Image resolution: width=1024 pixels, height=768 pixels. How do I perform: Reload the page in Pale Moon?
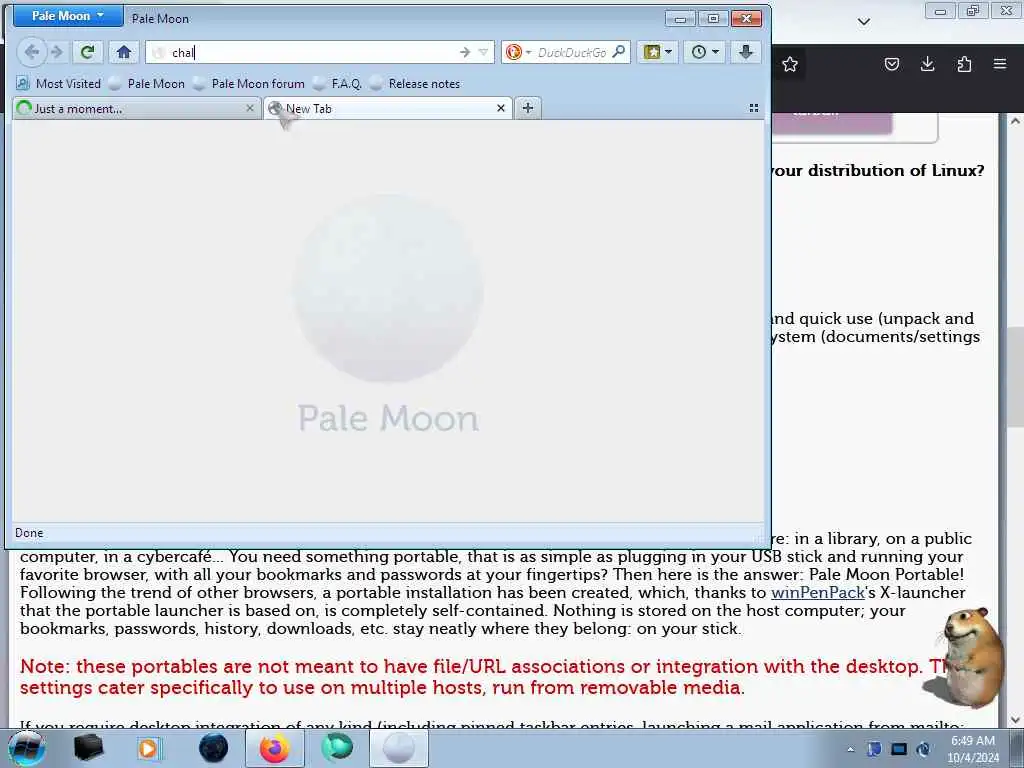(88, 52)
